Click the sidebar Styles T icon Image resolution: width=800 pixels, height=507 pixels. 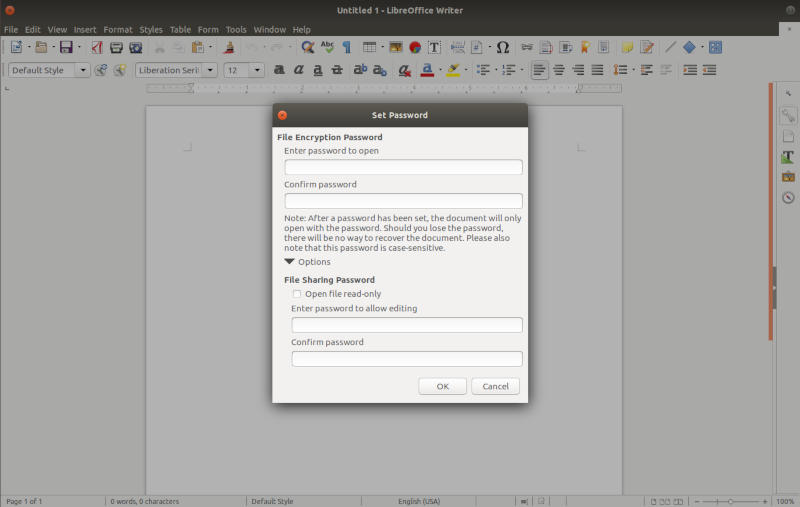788,157
